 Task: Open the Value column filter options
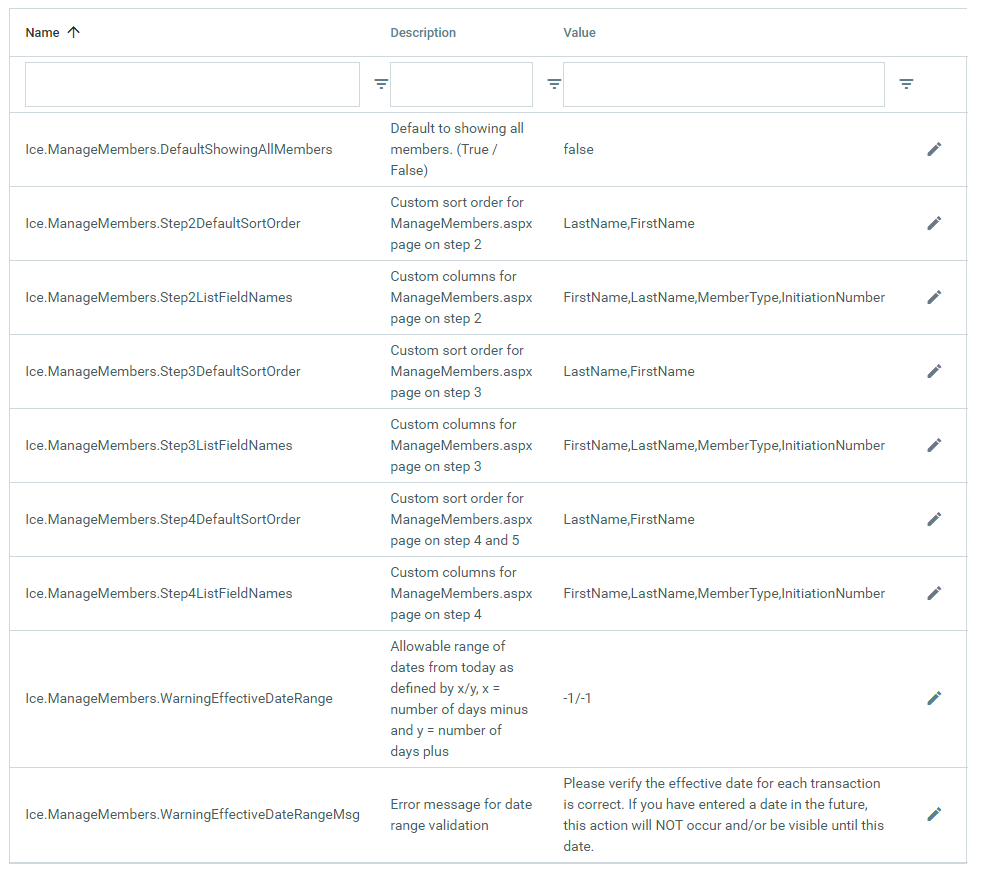pyautogui.click(x=906, y=84)
